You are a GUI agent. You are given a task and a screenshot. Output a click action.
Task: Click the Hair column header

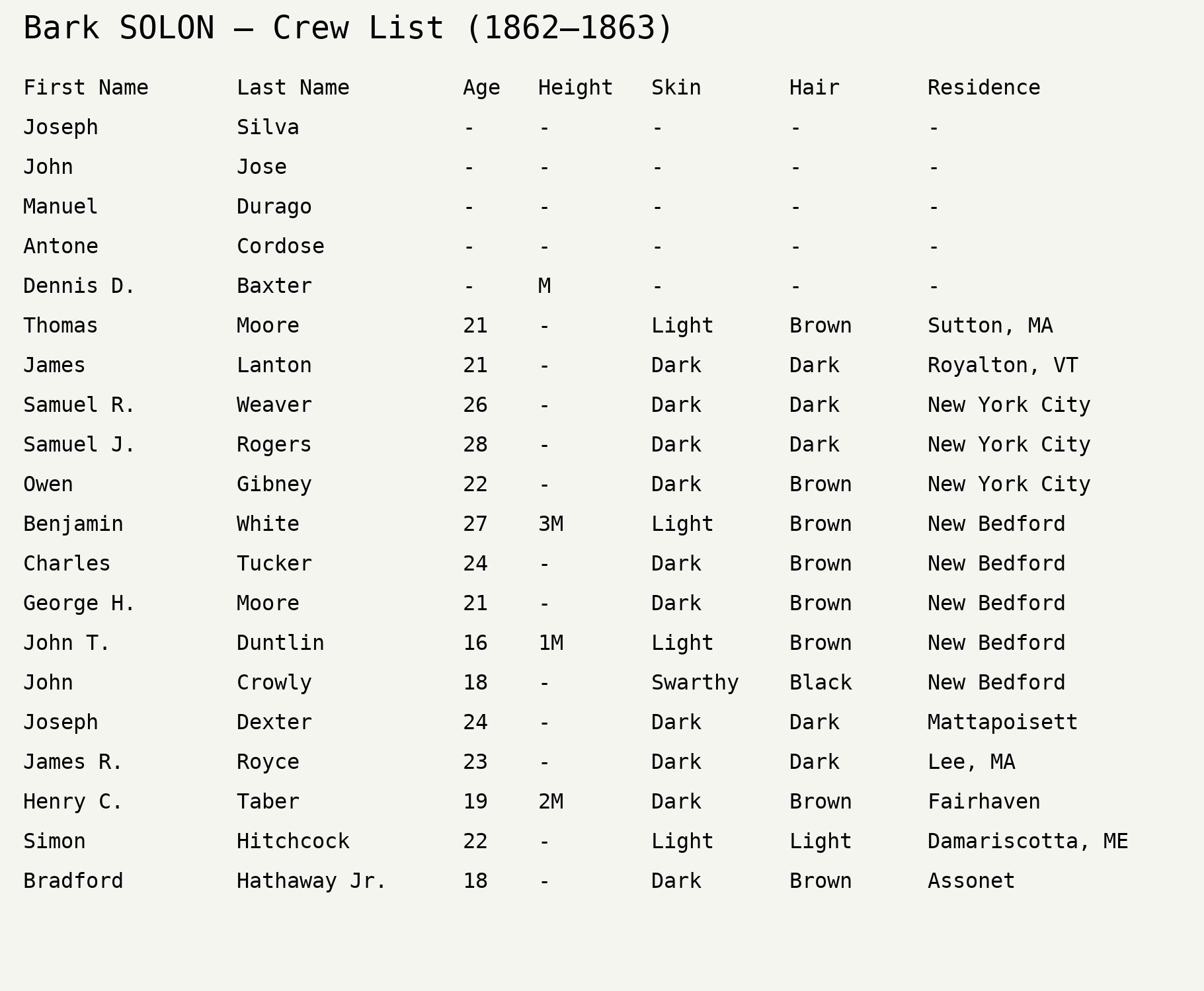(x=814, y=87)
